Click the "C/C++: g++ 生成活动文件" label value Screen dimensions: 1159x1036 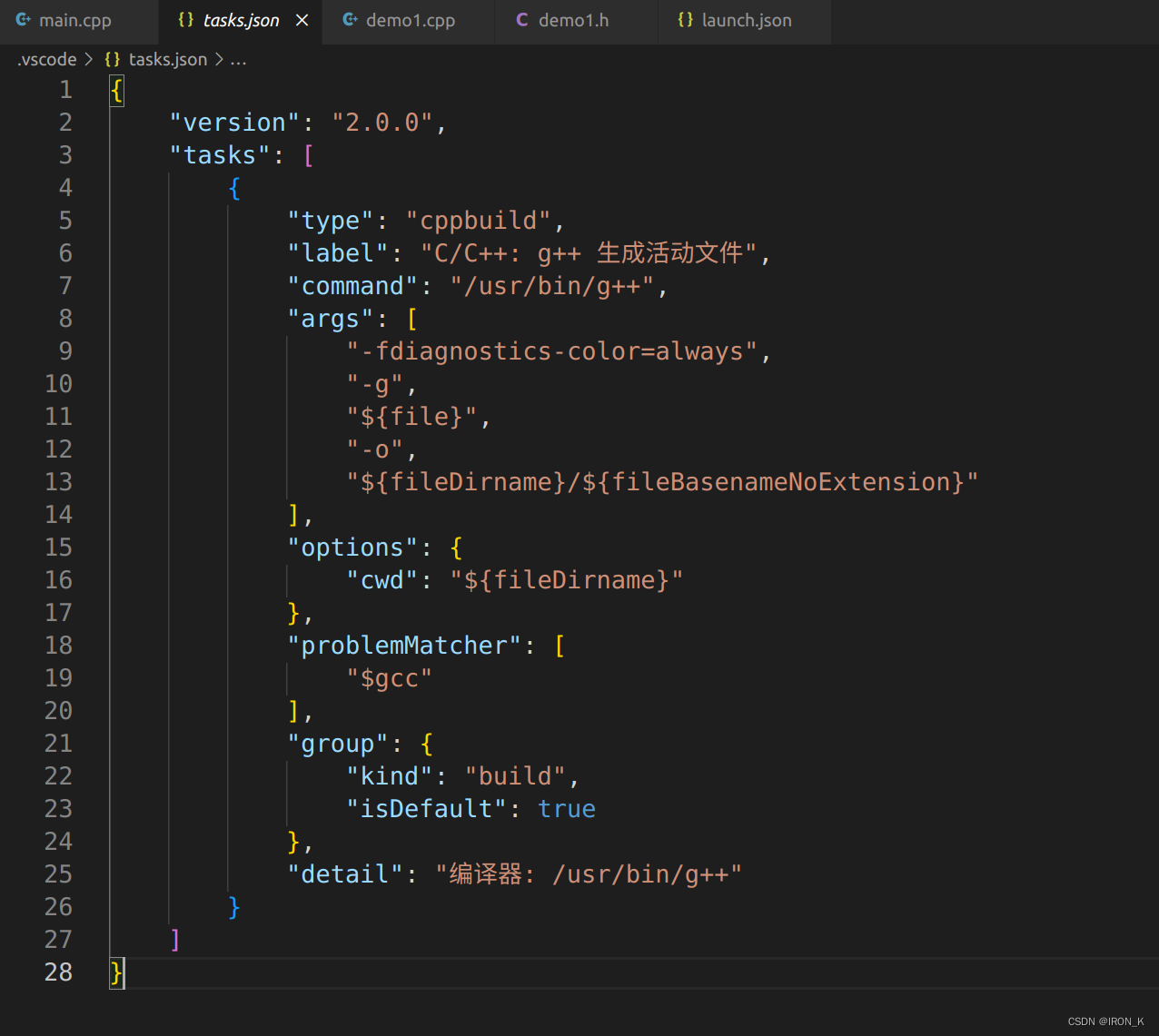point(589,253)
